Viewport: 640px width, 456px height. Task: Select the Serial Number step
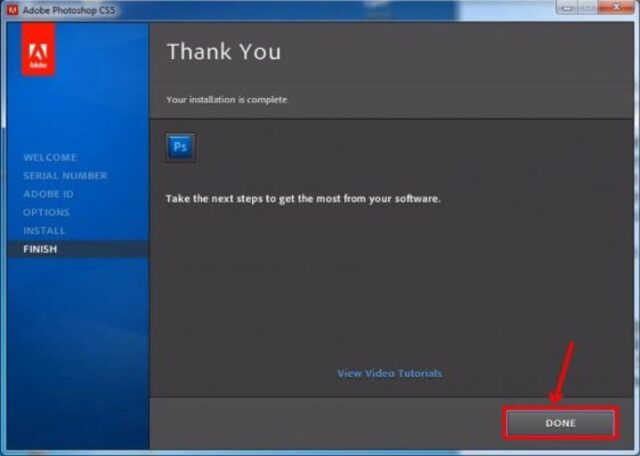(x=65, y=176)
